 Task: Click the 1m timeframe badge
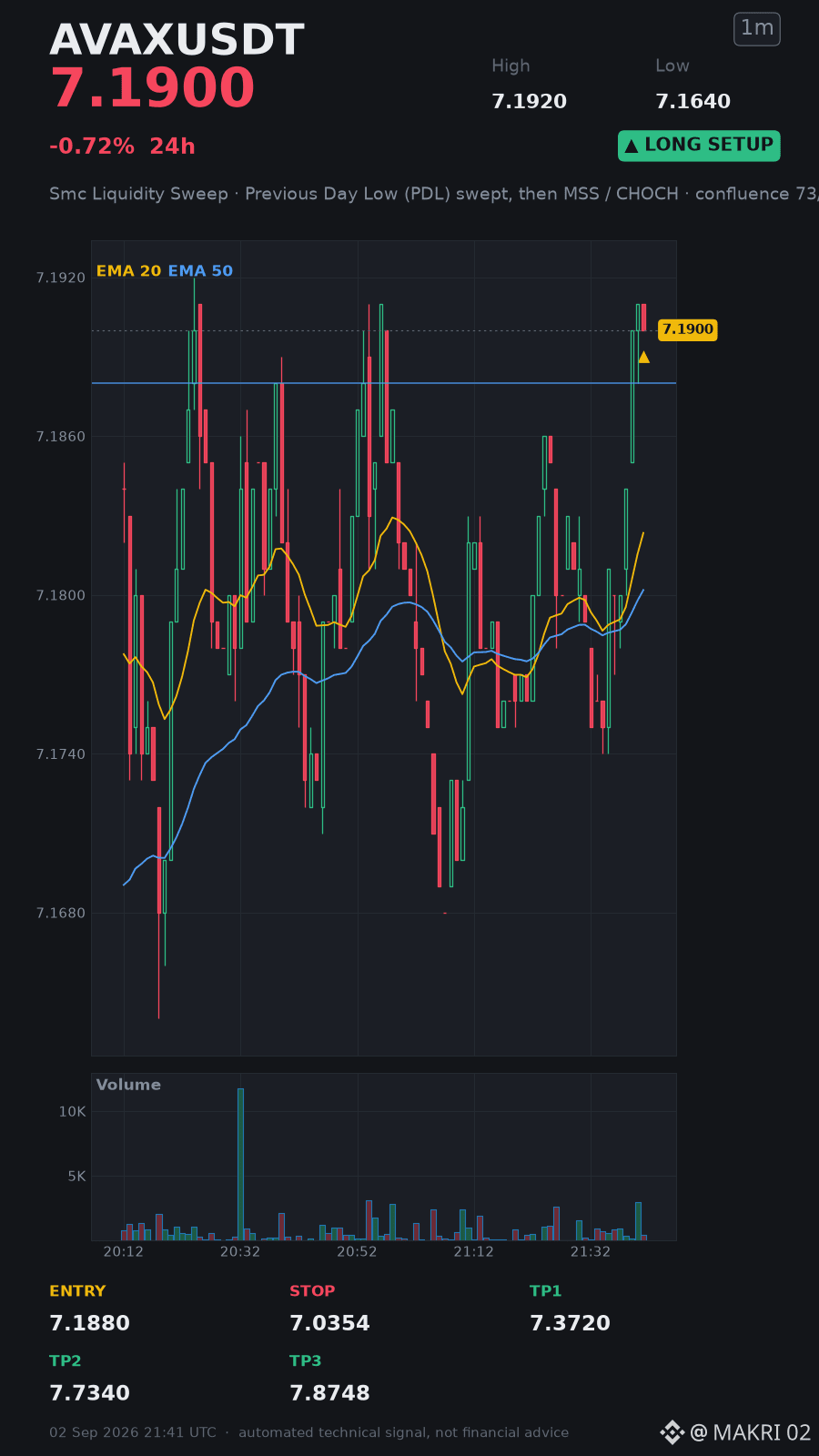[x=757, y=29]
